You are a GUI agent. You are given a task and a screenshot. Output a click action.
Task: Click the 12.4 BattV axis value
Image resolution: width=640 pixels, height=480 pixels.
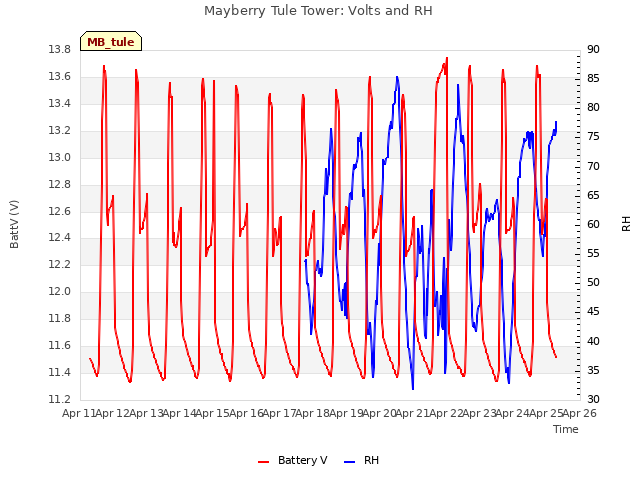tap(60, 238)
